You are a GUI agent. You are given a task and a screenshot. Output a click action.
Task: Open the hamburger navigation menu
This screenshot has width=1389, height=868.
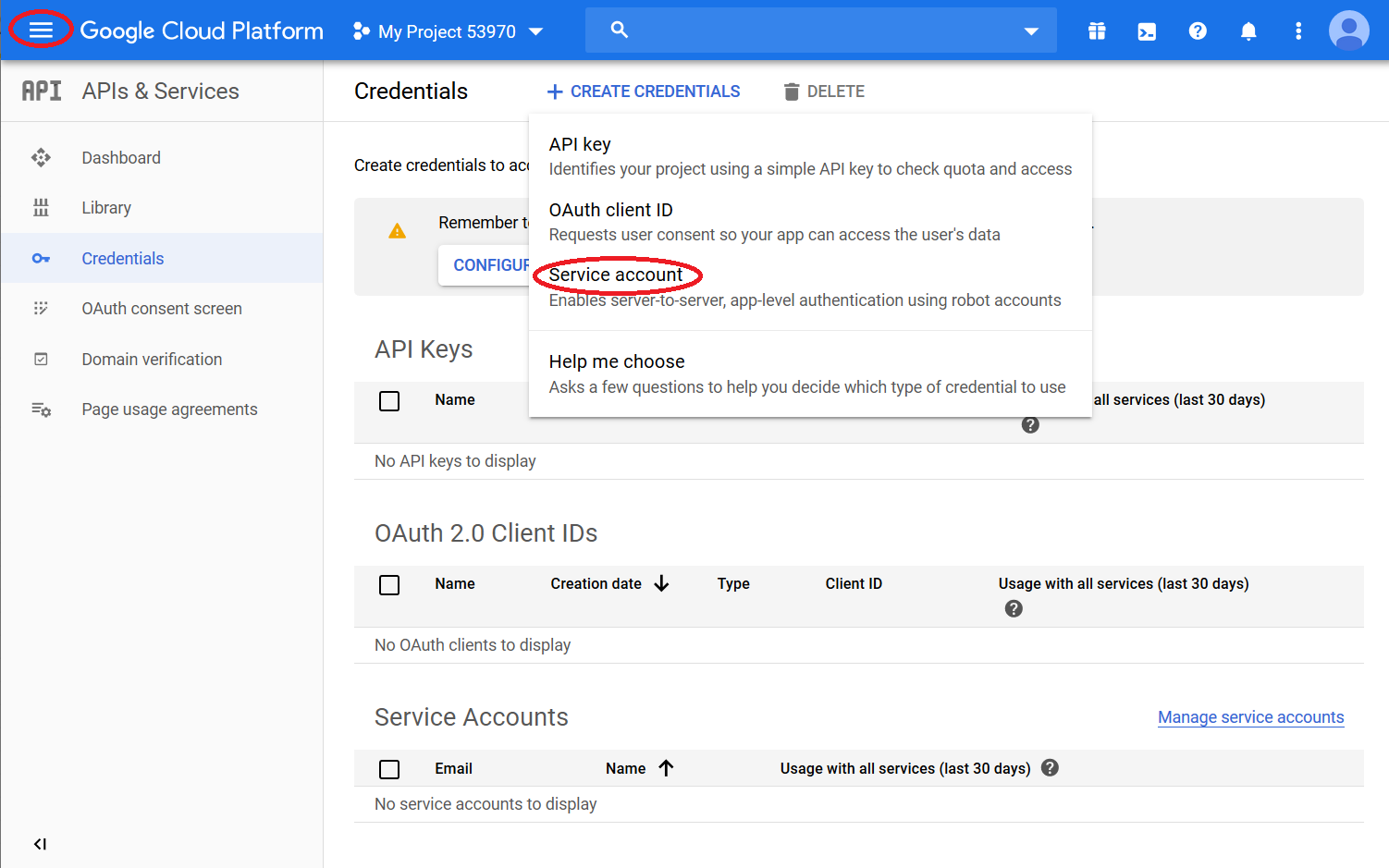41,31
